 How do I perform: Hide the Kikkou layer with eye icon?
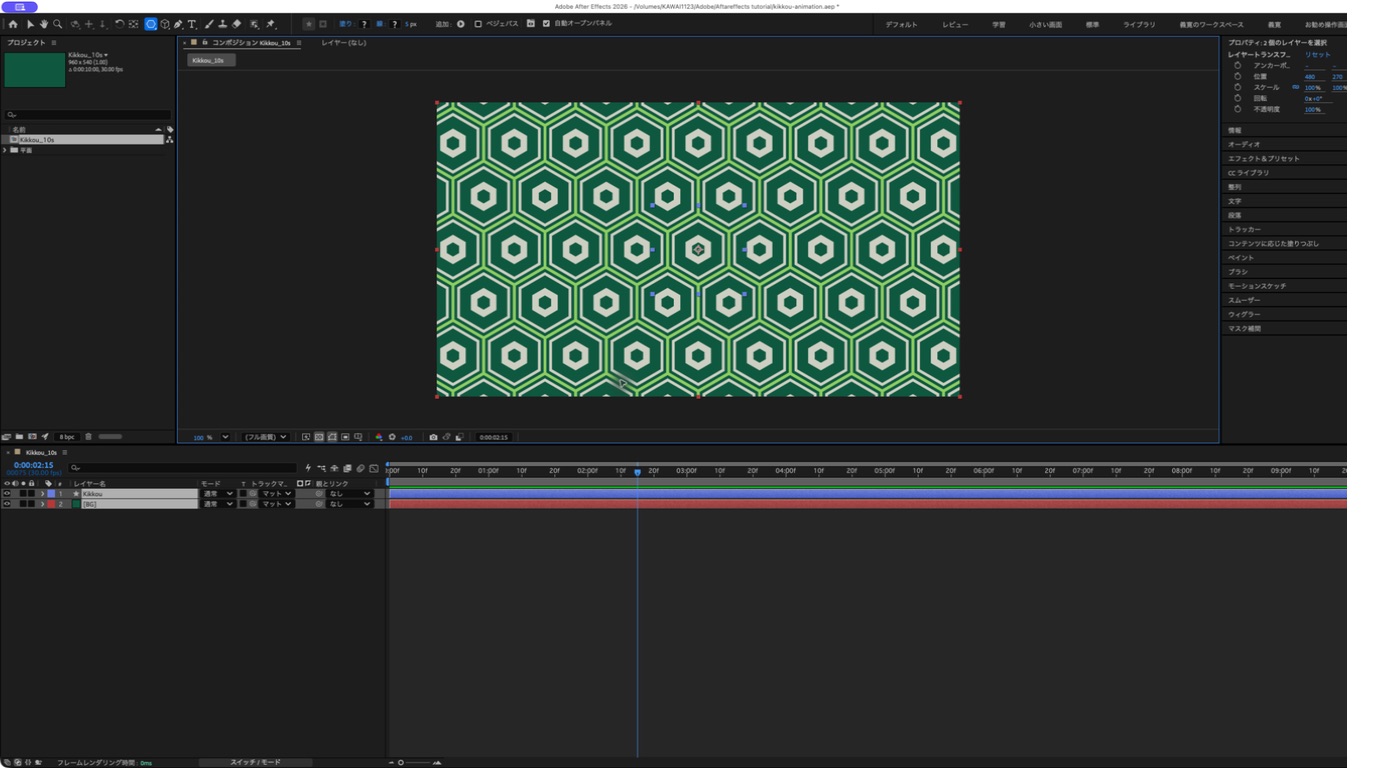click(x=7, y=494)
